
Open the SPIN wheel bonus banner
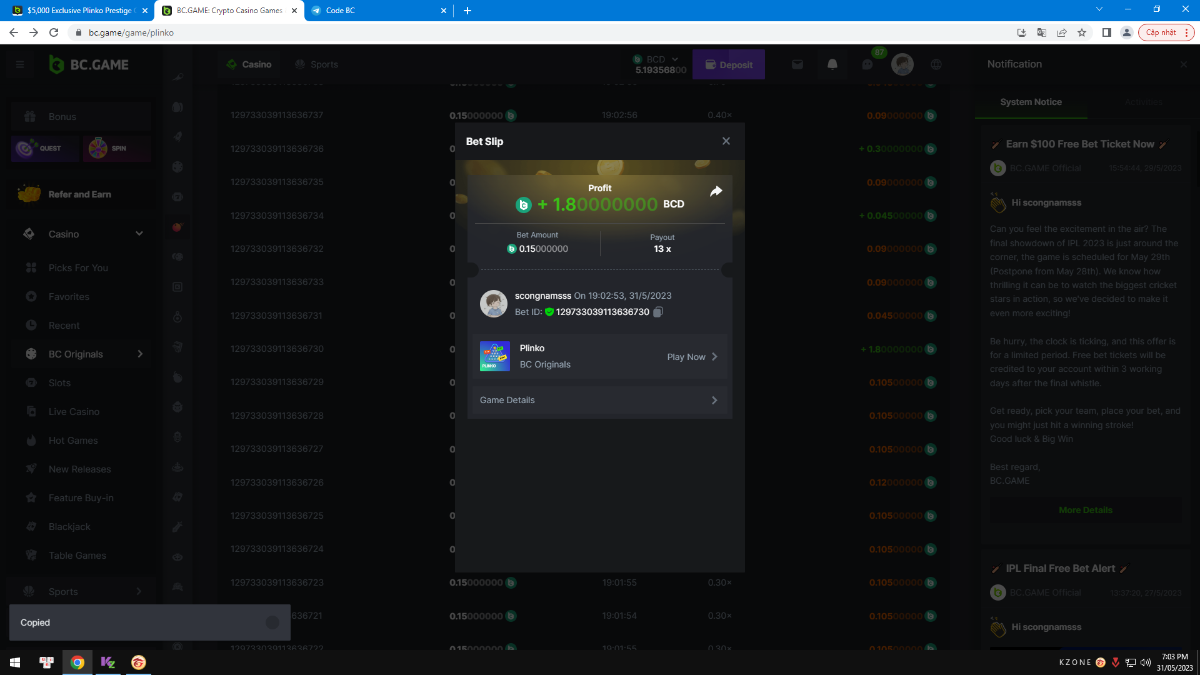[x=117, y=149]
